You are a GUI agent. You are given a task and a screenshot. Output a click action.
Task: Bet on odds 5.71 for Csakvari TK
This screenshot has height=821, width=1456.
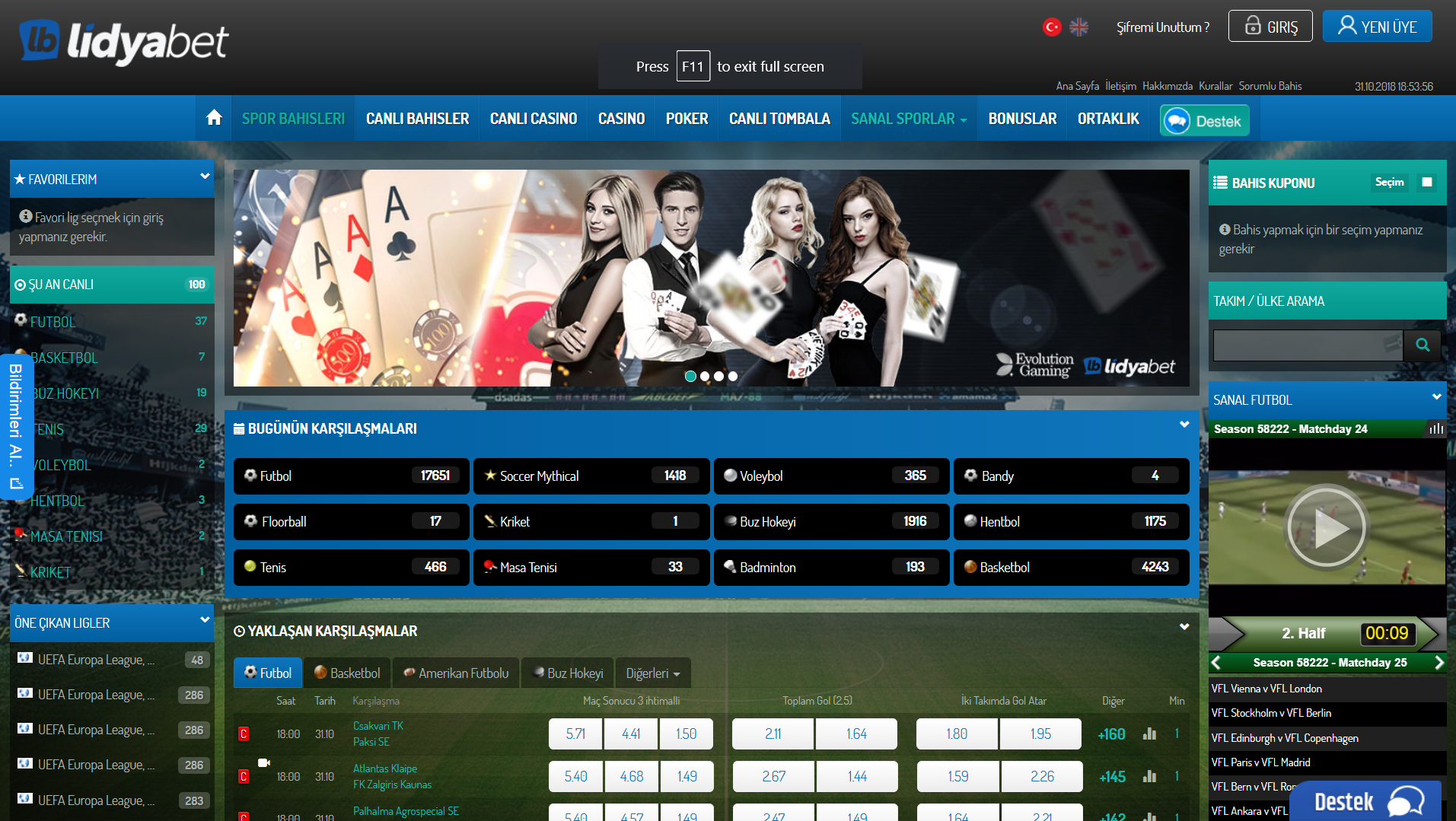(x=575, y=734)
